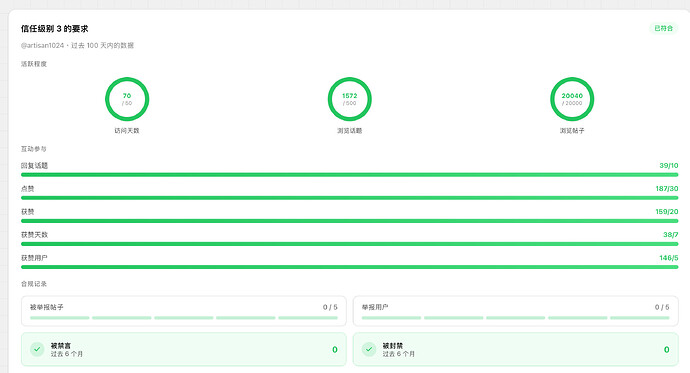Click the green check icon beside 被禁言
The width and height of the screenshot is (690, 373).
[37, 349]
